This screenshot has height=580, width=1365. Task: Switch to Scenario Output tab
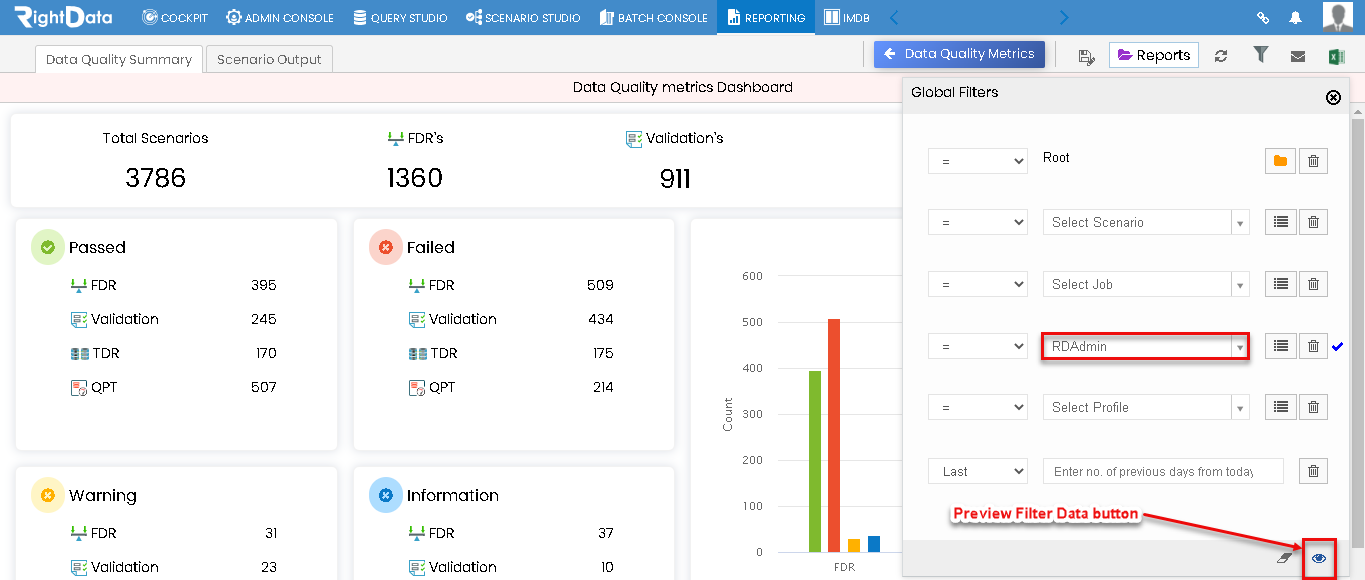(270, 59)
